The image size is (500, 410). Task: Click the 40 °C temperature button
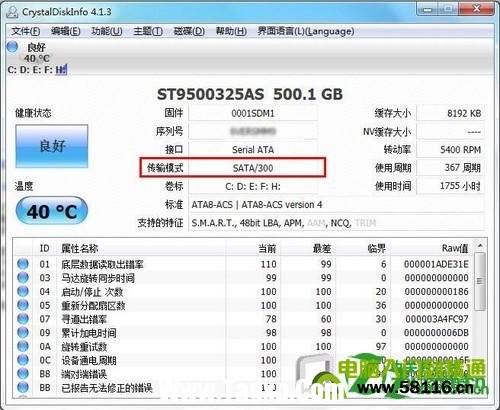click(x=52, y=211)
